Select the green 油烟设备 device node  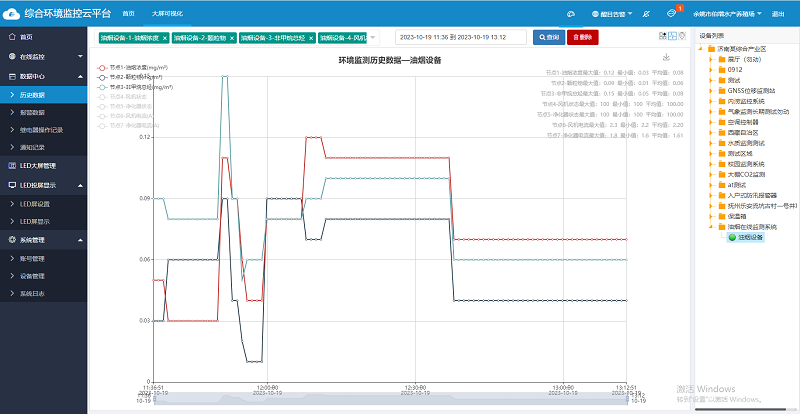[746, 237]
